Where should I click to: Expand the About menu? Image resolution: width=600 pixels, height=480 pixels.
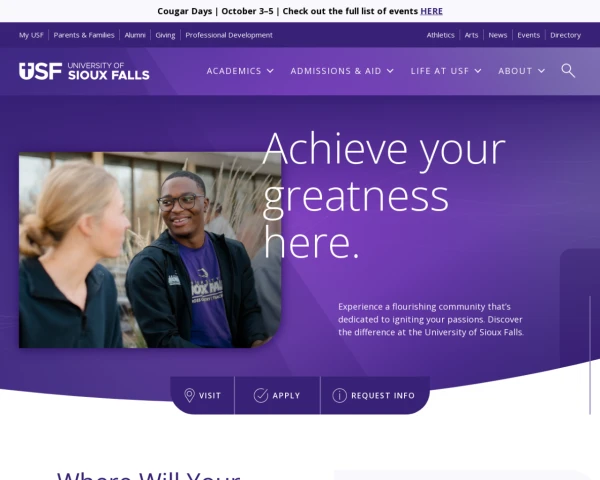click(x=521, y=71)
